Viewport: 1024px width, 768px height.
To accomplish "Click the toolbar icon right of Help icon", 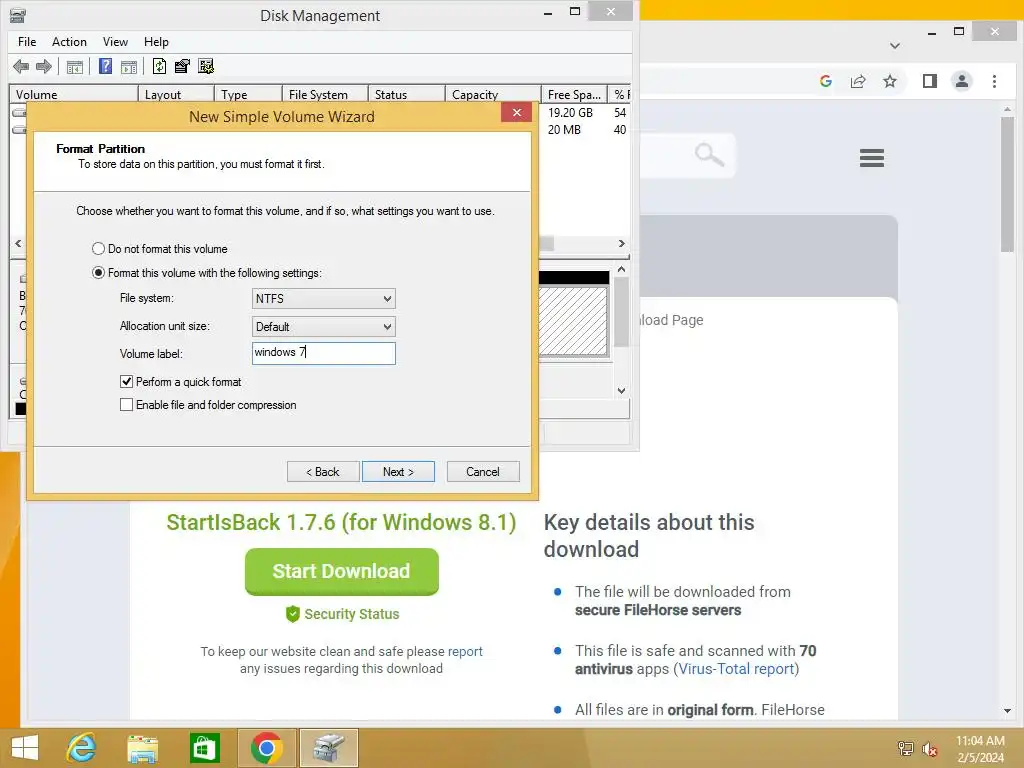I will coord(129,66).
